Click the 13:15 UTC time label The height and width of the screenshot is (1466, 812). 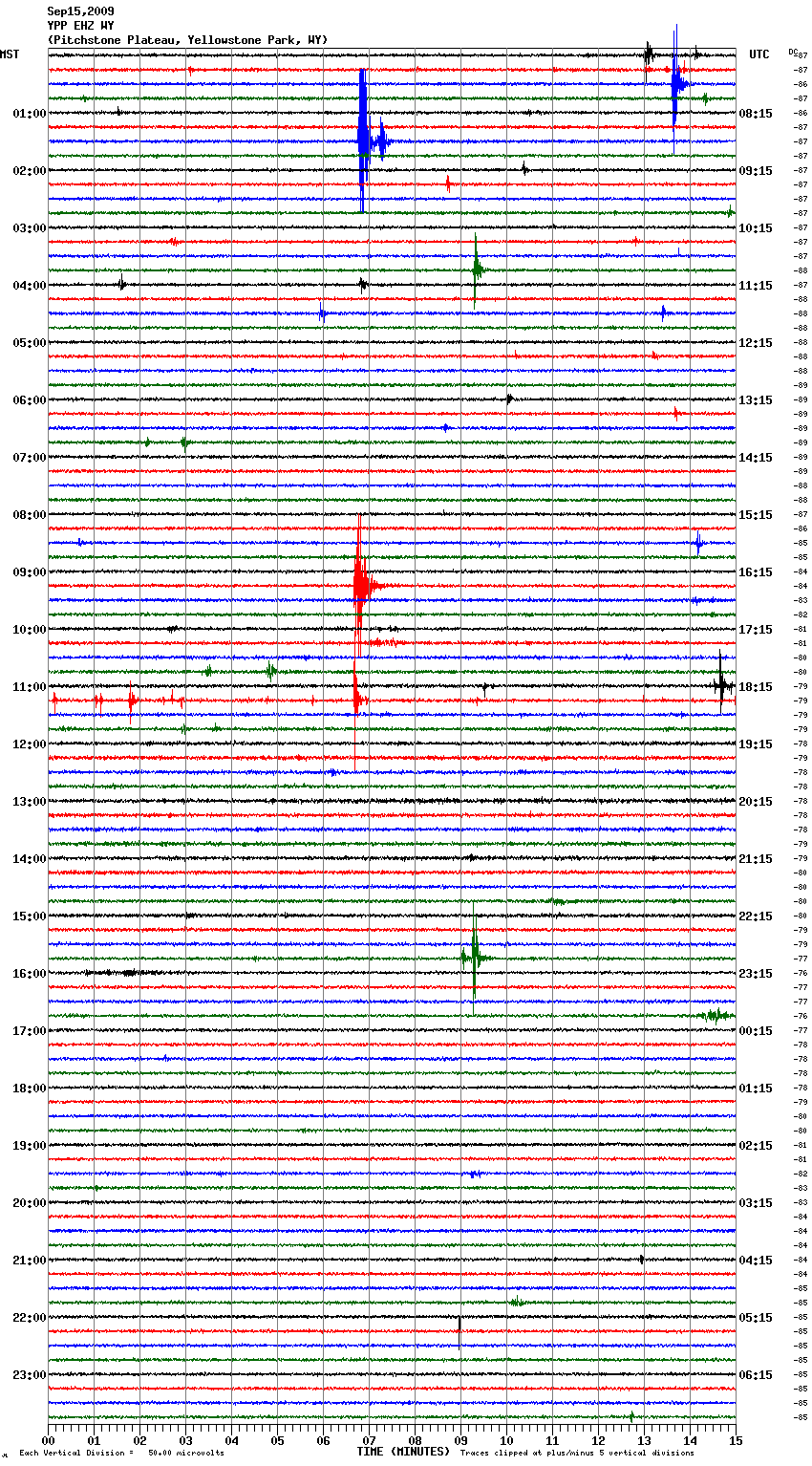pyautogui.click(x=756, y=400)
